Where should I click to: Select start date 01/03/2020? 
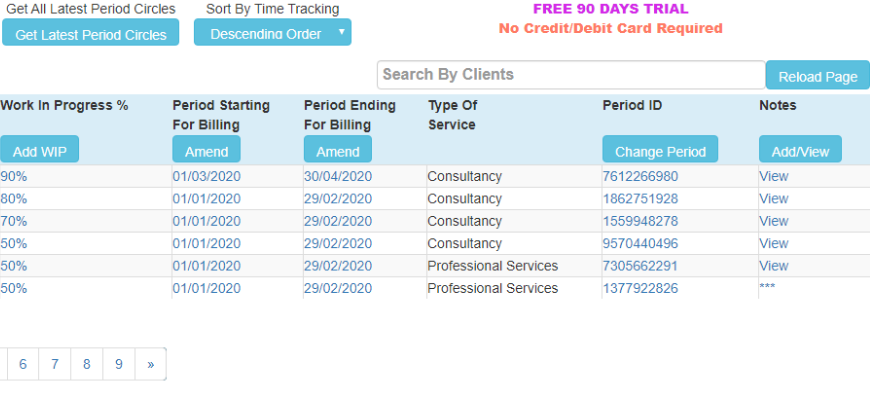pyautogui.click(x=206, y=176)
